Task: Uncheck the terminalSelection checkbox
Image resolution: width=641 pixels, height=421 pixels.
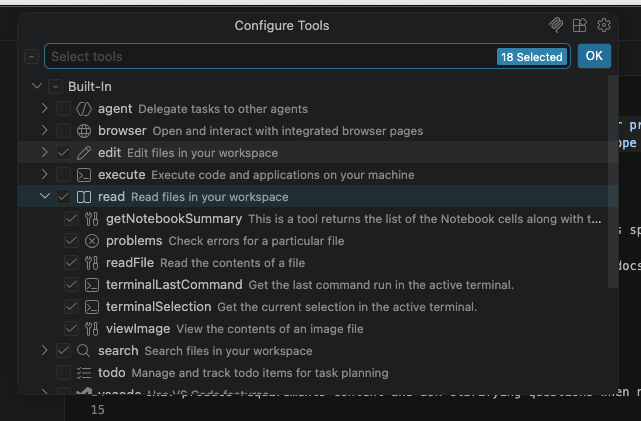Action: pos(72,307)
